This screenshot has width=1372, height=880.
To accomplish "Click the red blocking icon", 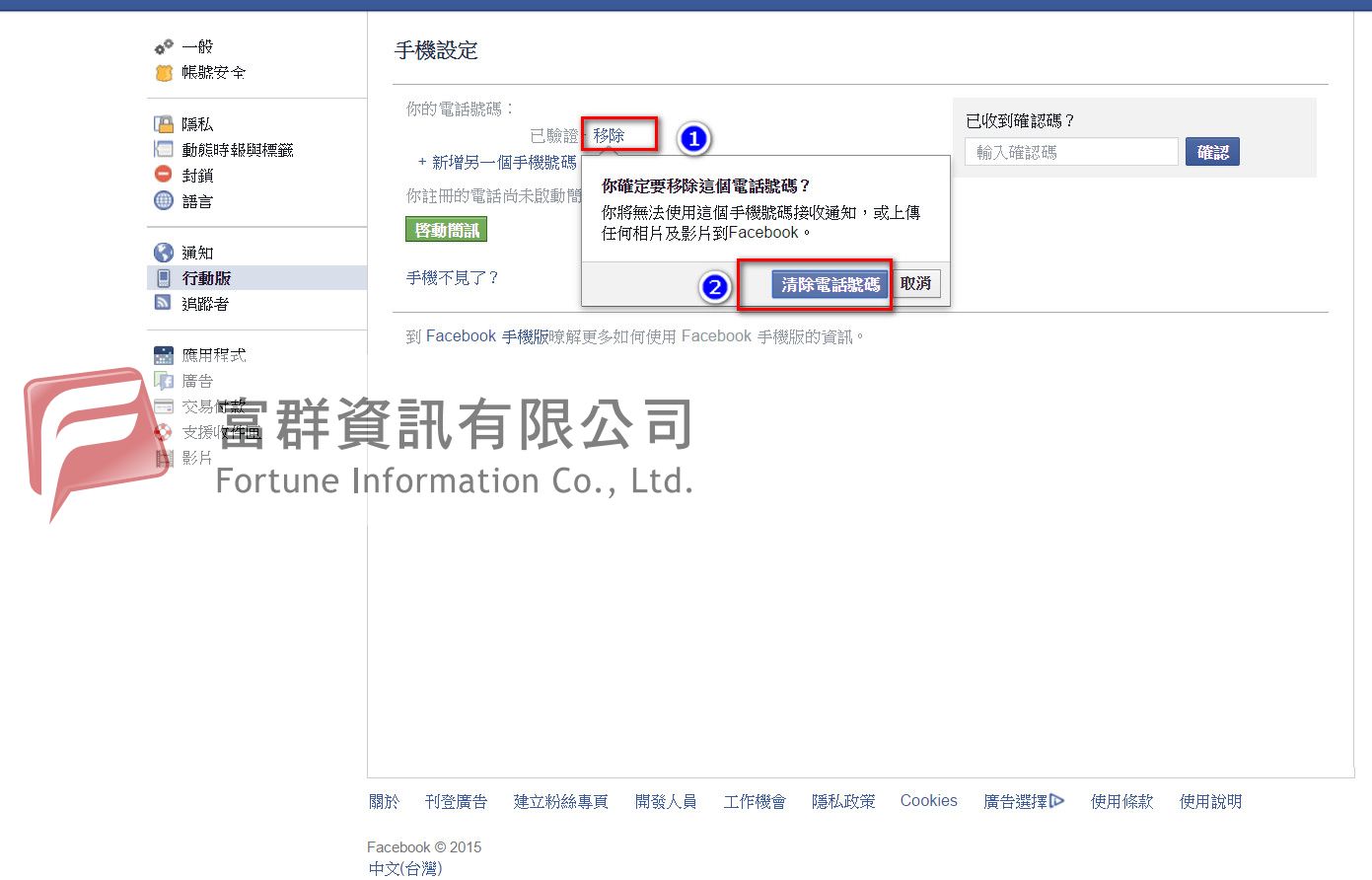I will (164, 175).
